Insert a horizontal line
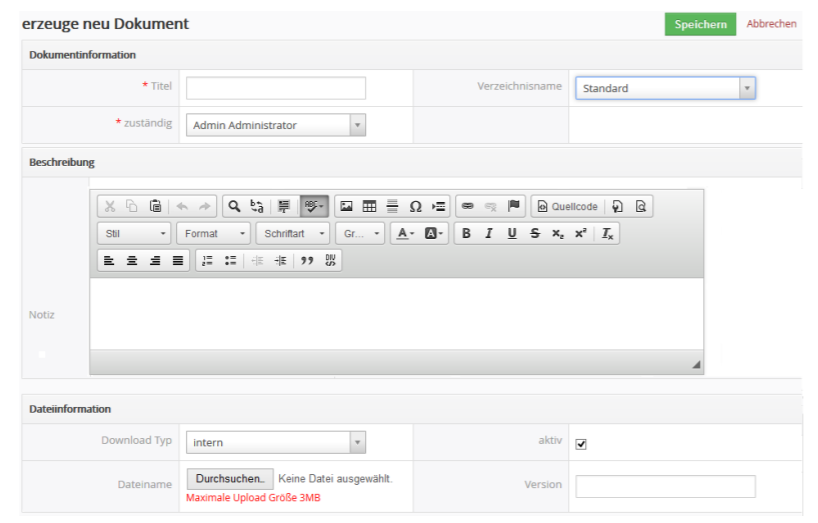The height and width of the screenshot is (523, 818). (x=392, y=206)
